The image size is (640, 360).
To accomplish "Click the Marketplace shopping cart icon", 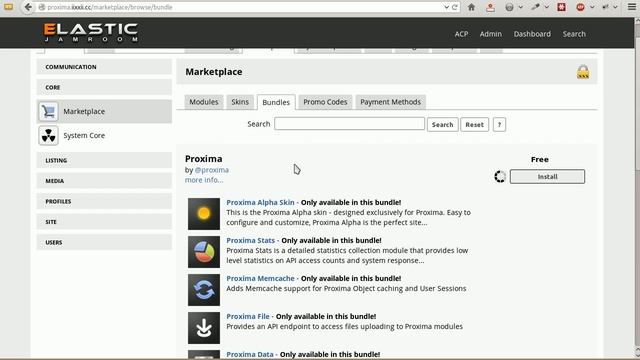I will pyautogui.click(x=48, y=111).
